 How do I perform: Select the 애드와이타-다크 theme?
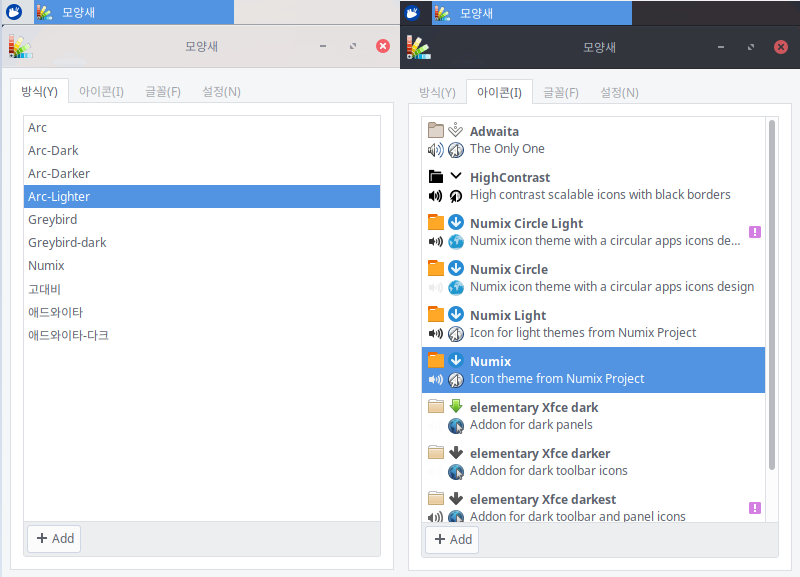pos(202,335)
